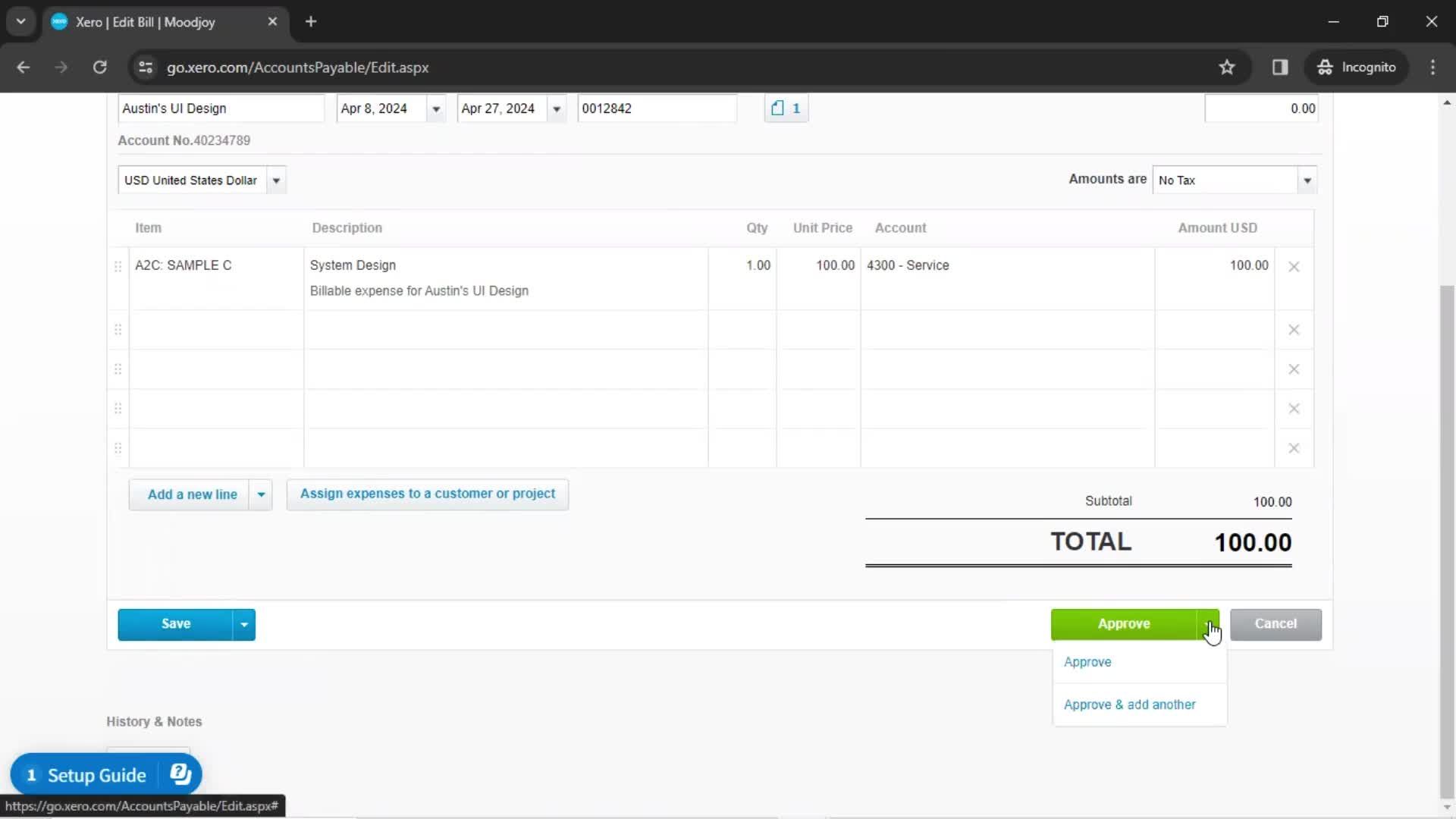
Task: Open the date picker for Apr 8, 2024
Action: [436, 108]
